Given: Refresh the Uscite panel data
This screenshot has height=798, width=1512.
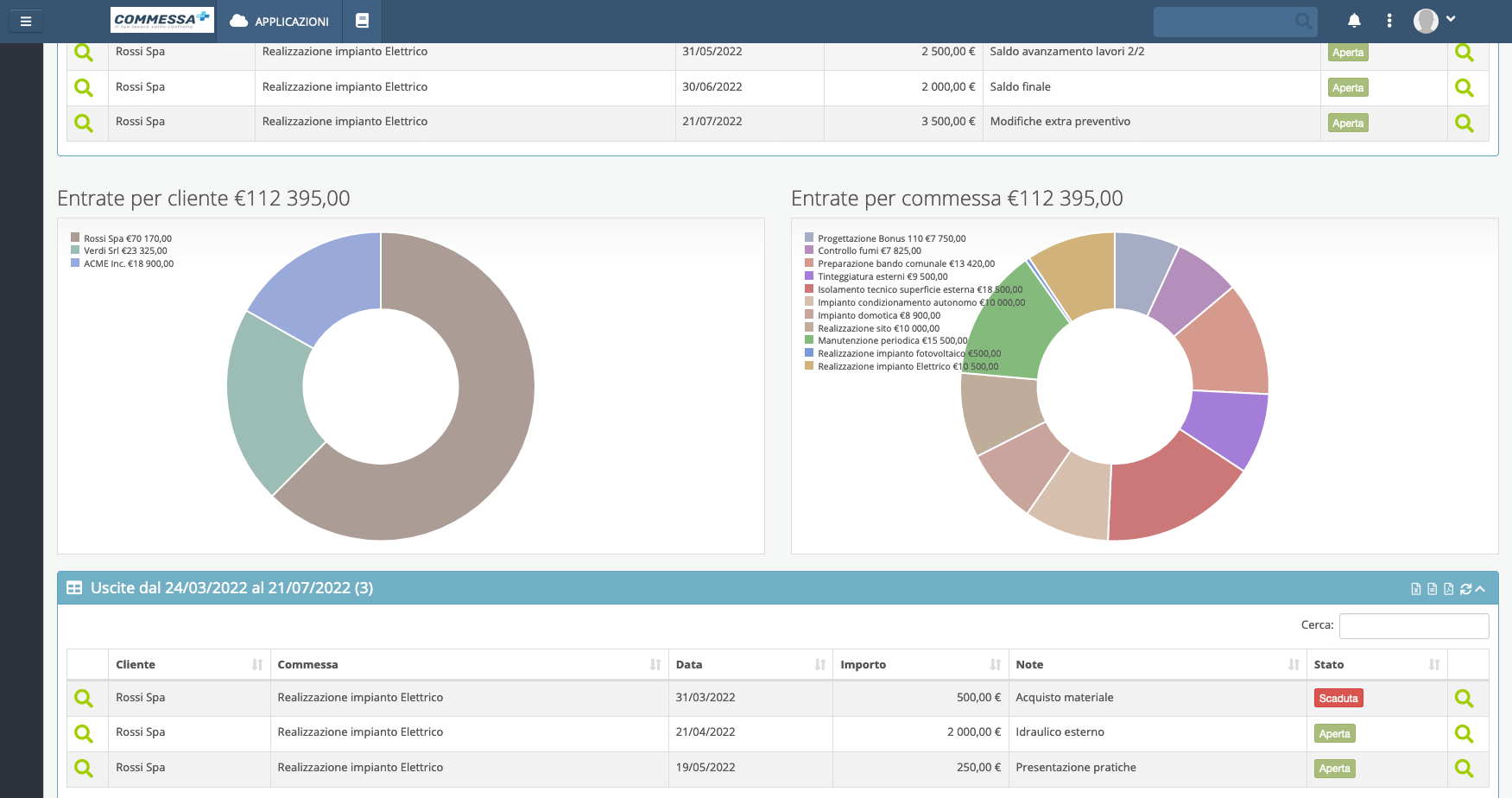Looking at the screenshot, I should (x=1465, y=589).
